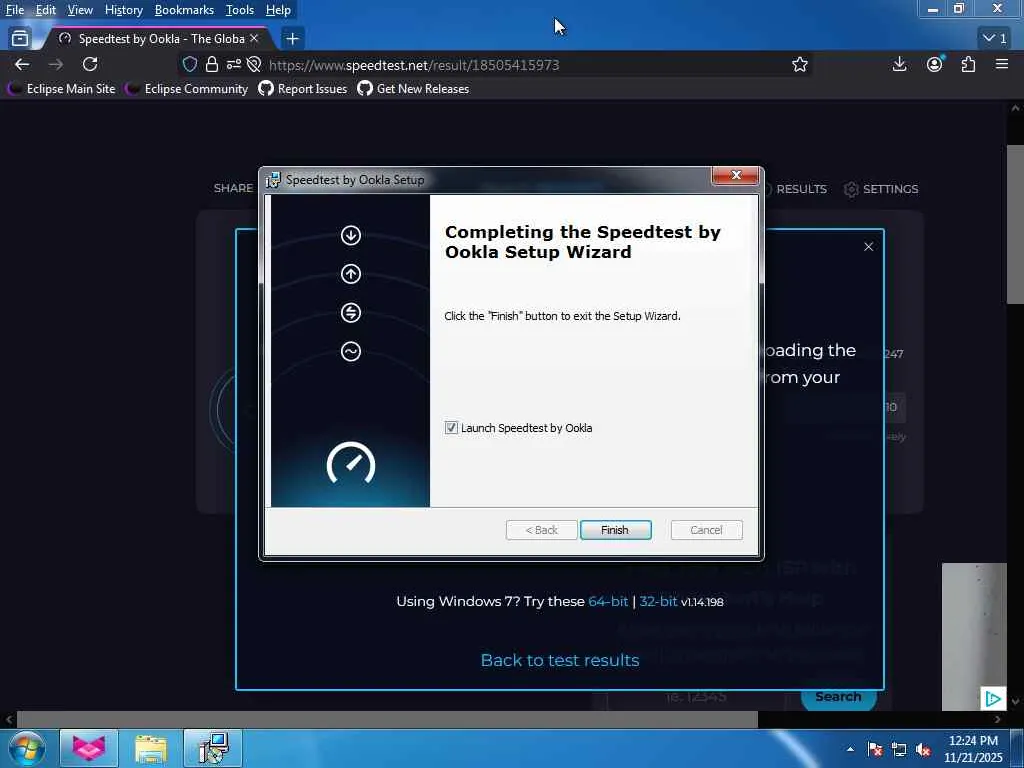Bookmark this page with the star icon
Image resolution: width=1024 pixels, height=768 pixels.
(799, 64)
